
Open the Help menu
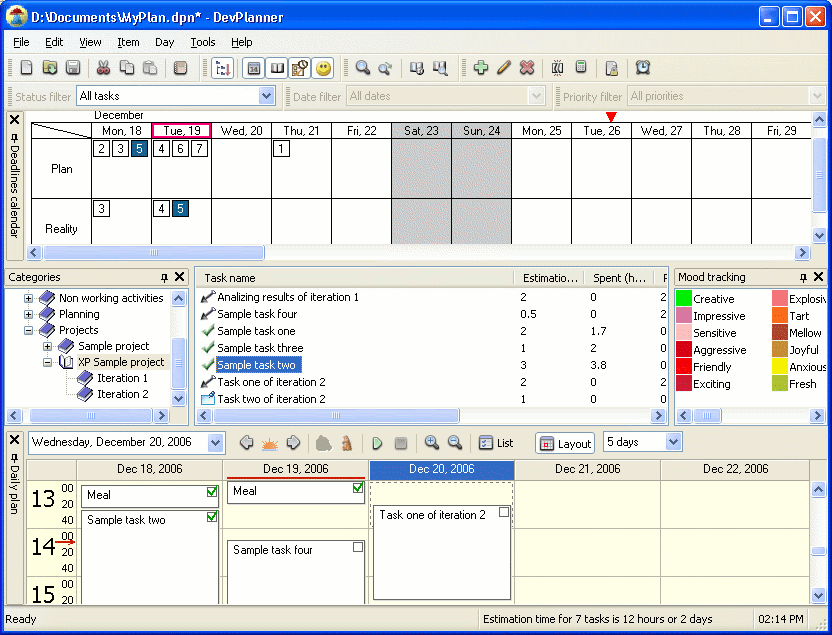[241, 42]
